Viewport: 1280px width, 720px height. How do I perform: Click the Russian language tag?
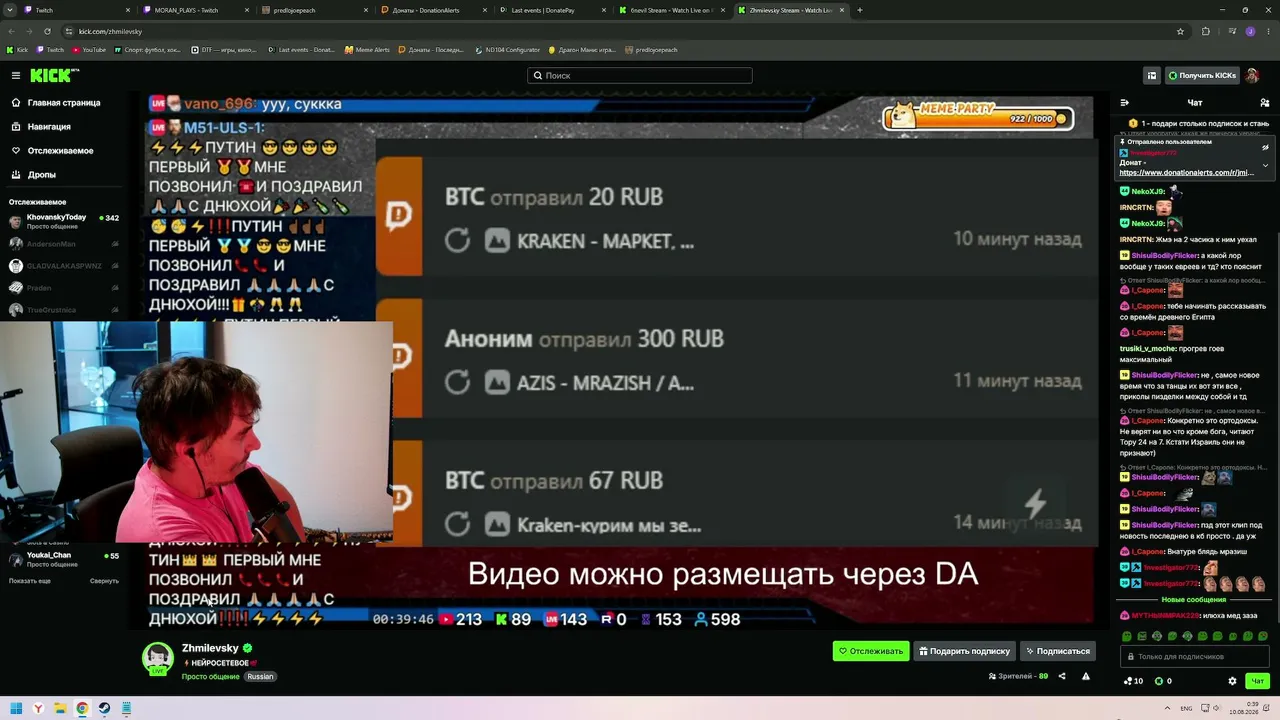tap(260, 676)
